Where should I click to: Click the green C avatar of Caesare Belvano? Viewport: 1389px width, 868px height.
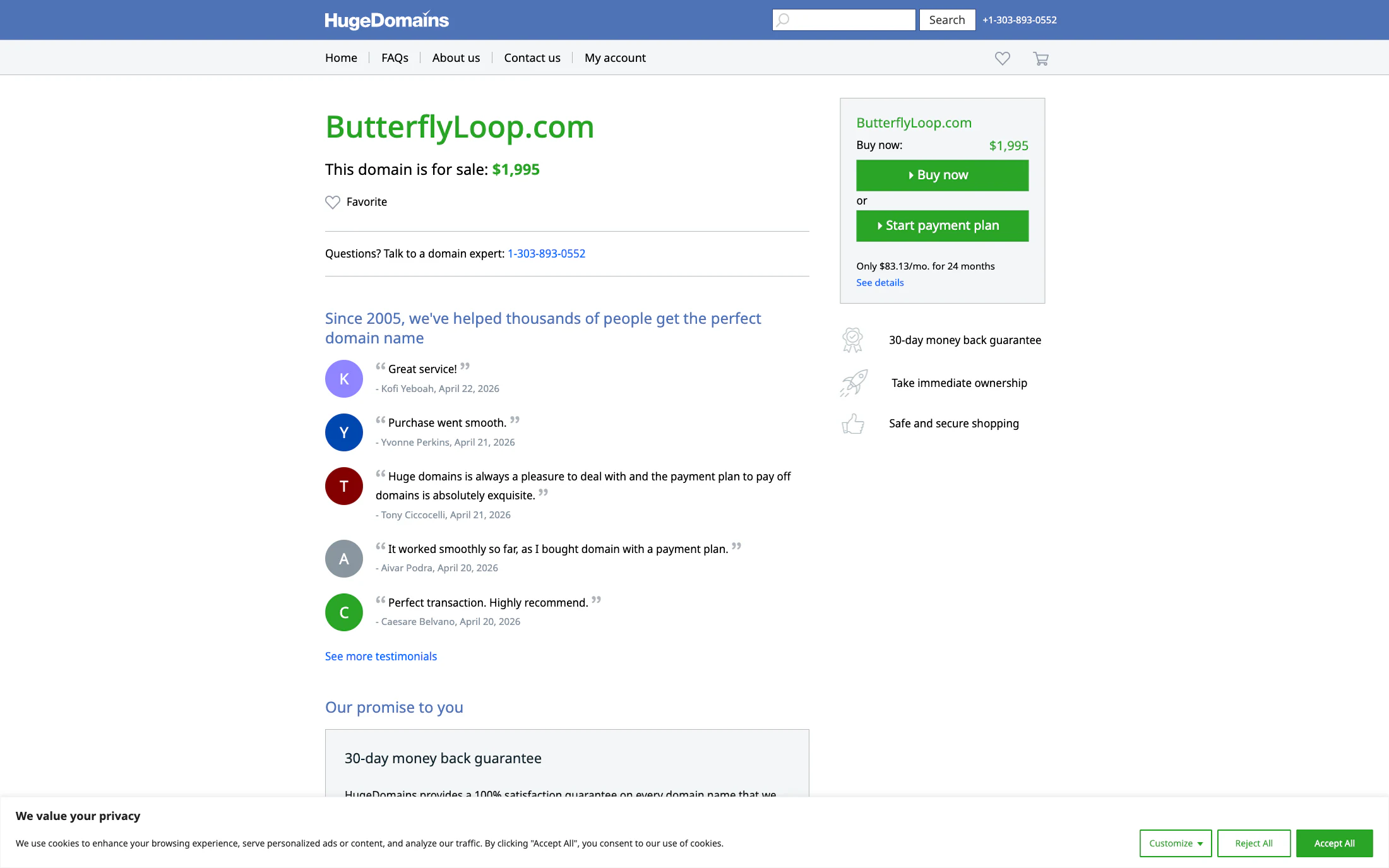(344, 612)
